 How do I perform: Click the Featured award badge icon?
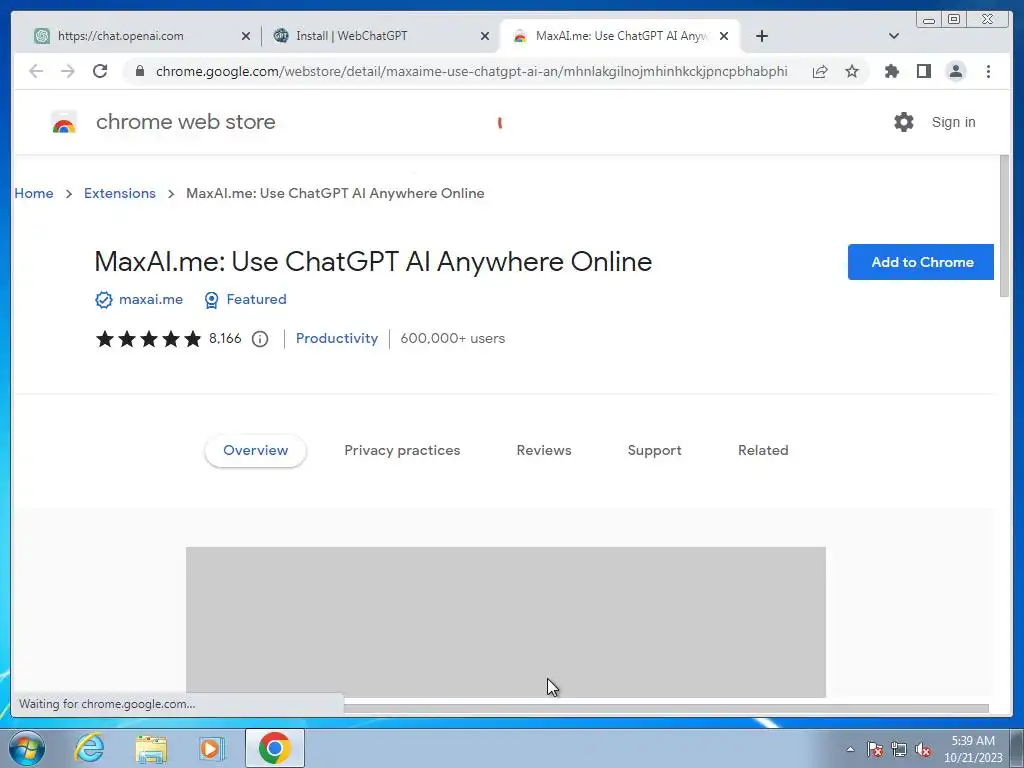(212, 300)
